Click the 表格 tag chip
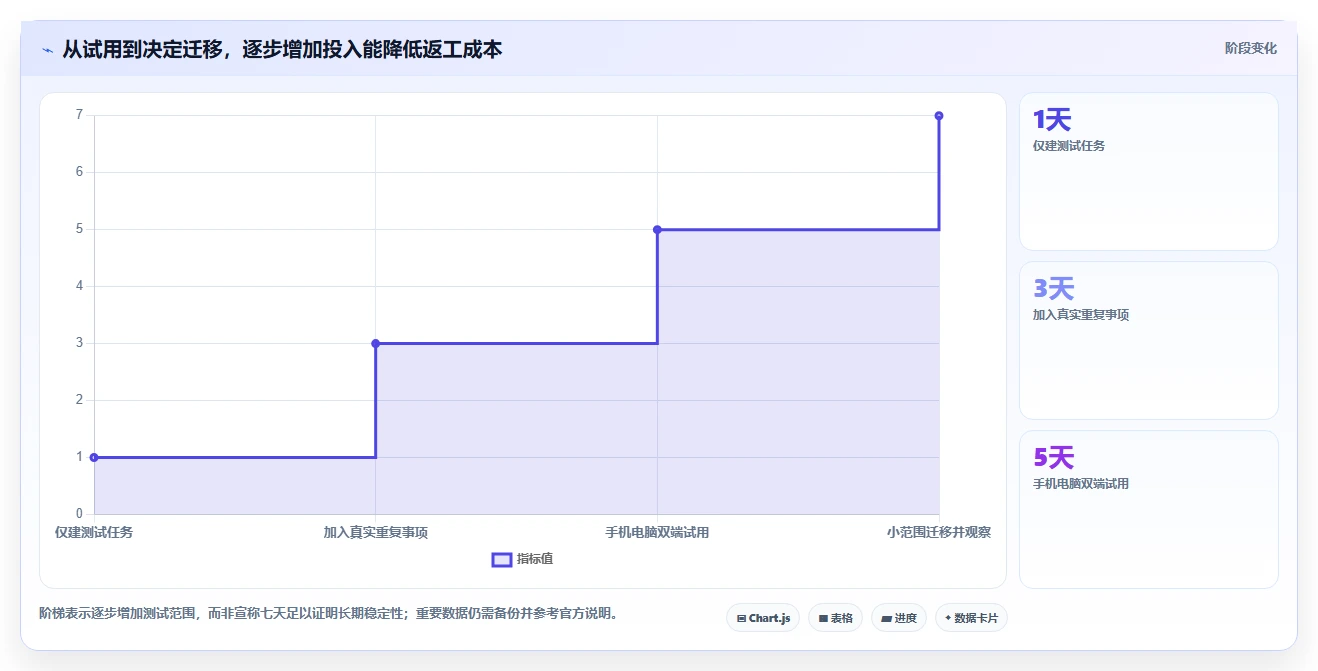This screenshot has height=671, width=1318. click(835, 618)
